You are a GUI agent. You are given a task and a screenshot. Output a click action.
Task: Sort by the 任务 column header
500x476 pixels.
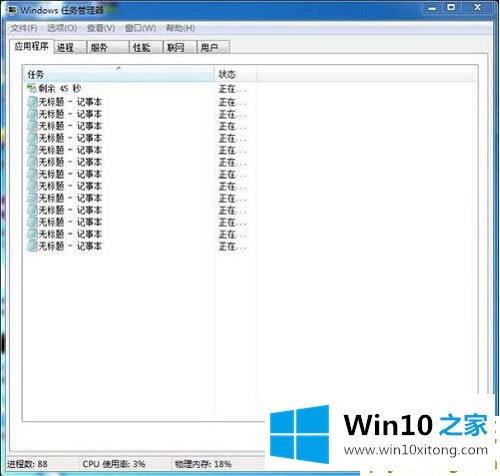119,74
